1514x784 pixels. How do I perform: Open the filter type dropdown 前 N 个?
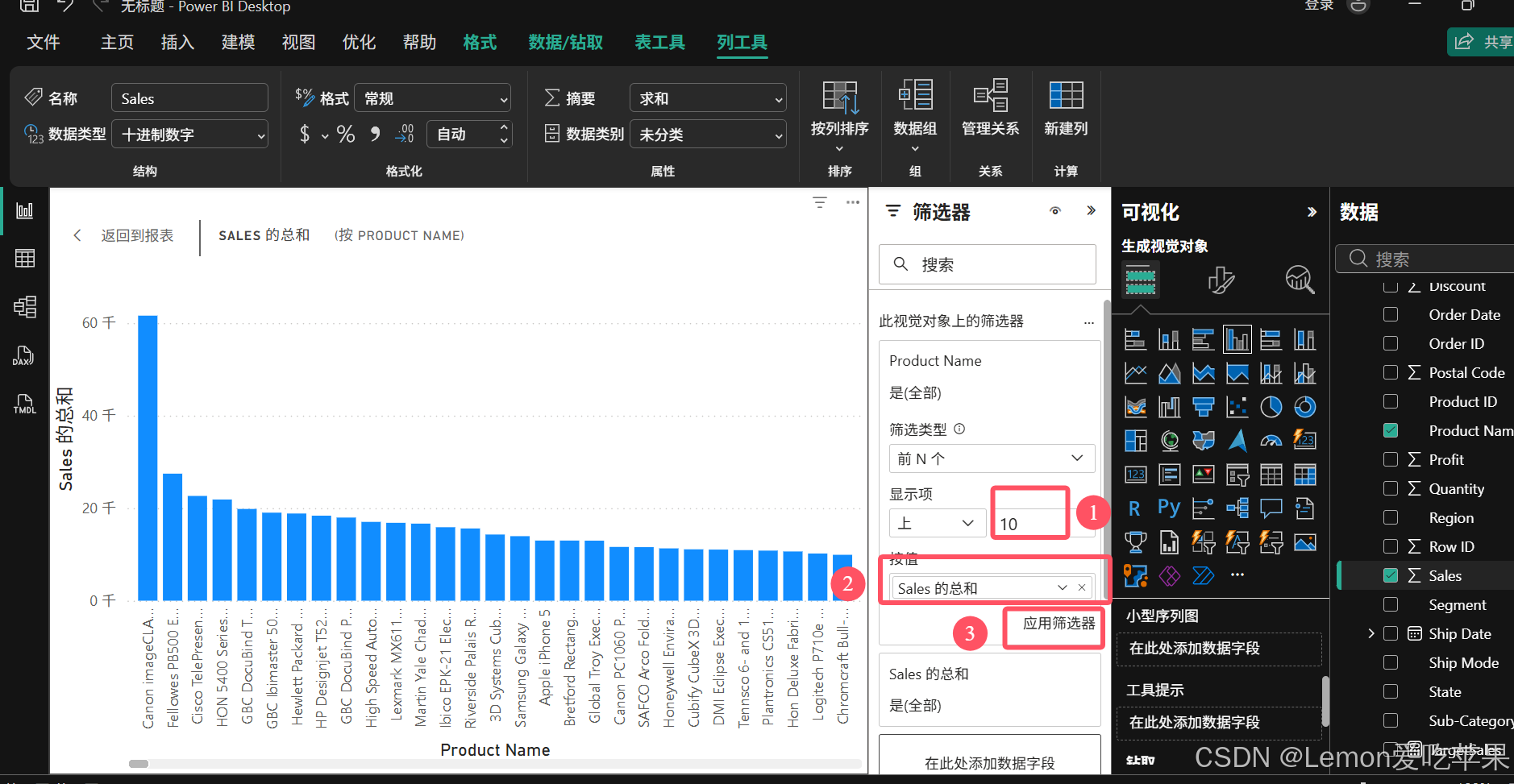point(992,458)
